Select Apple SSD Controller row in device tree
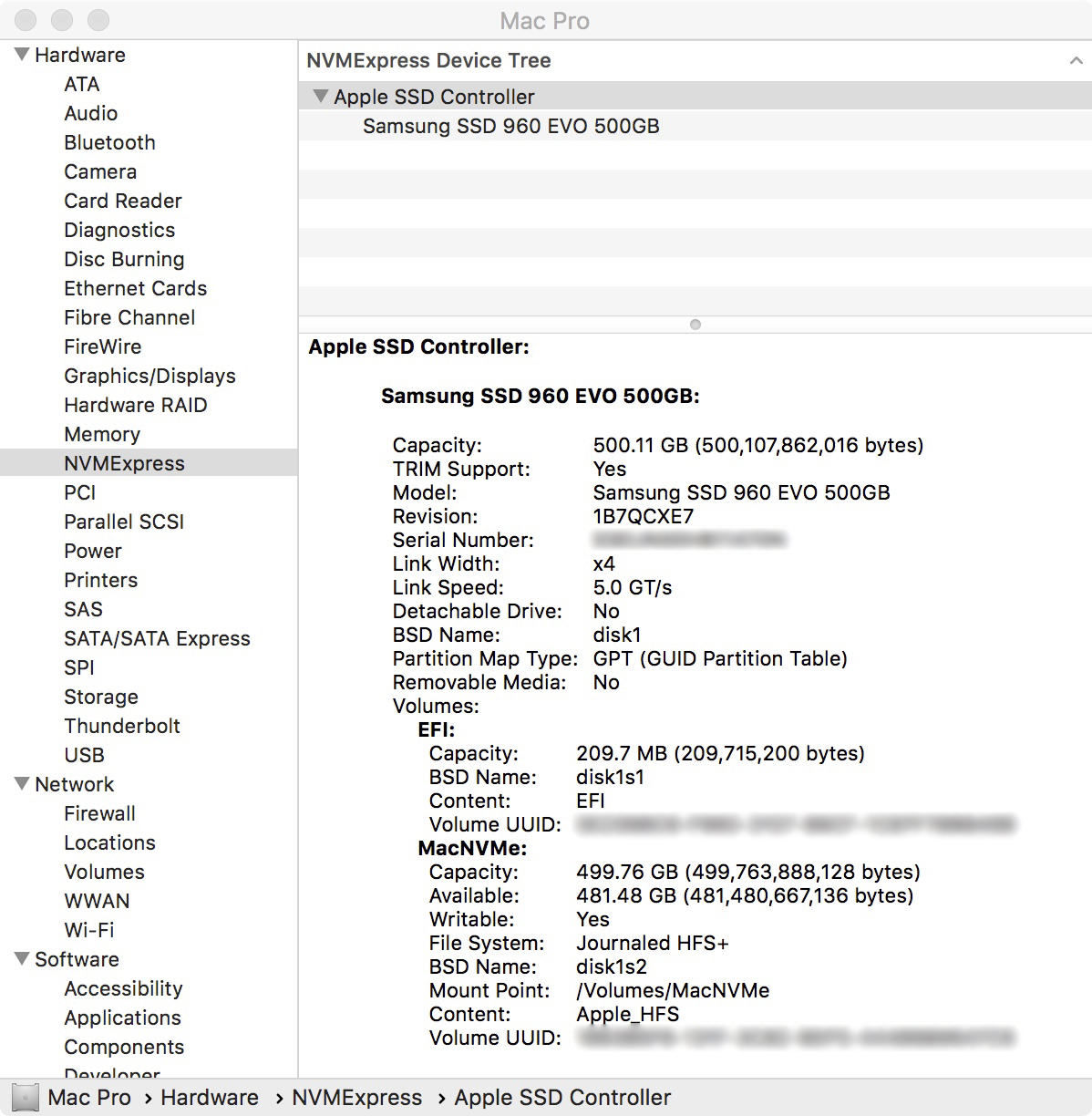The image size is (1092, 1116). pyautogui.click(x=695, y=97)
